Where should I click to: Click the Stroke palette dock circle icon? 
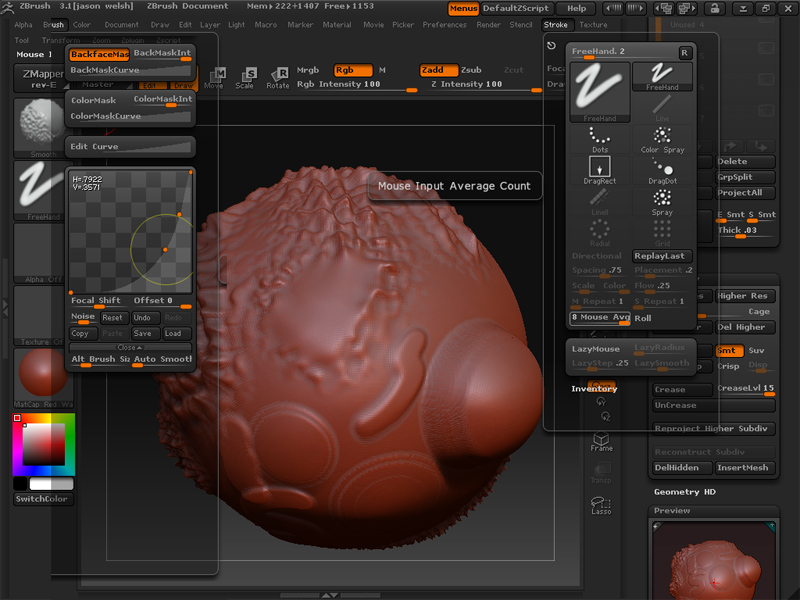(552, 45)
